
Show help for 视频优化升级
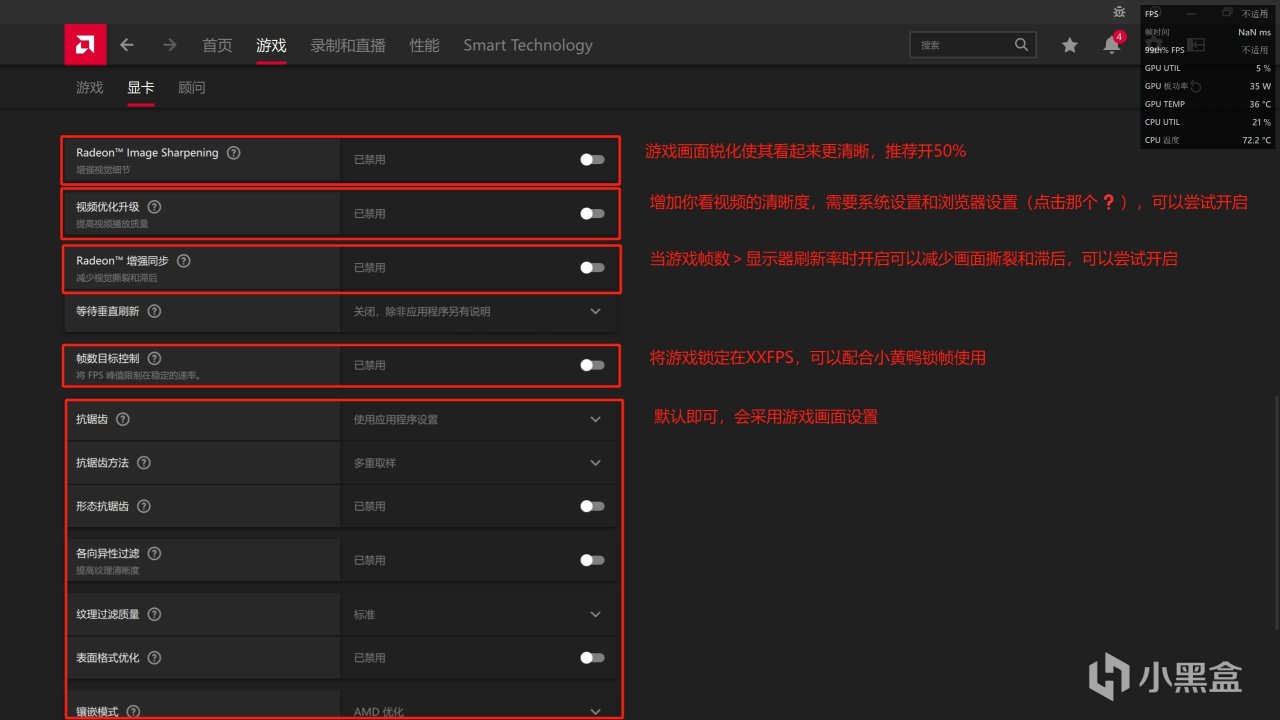tap(154, 207)
